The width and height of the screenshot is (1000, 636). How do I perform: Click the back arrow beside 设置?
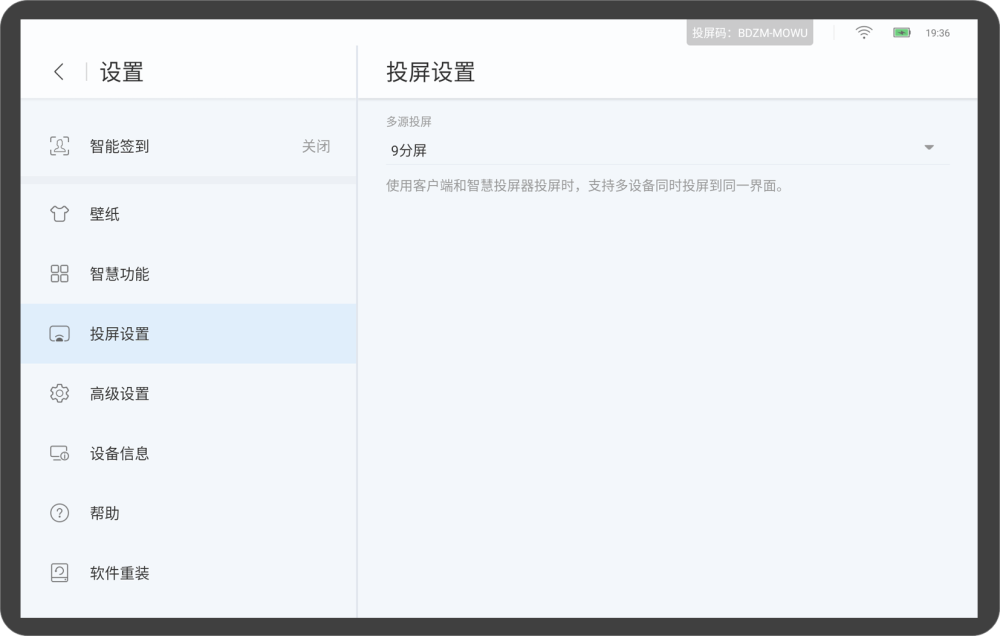(x=58, y=71)
